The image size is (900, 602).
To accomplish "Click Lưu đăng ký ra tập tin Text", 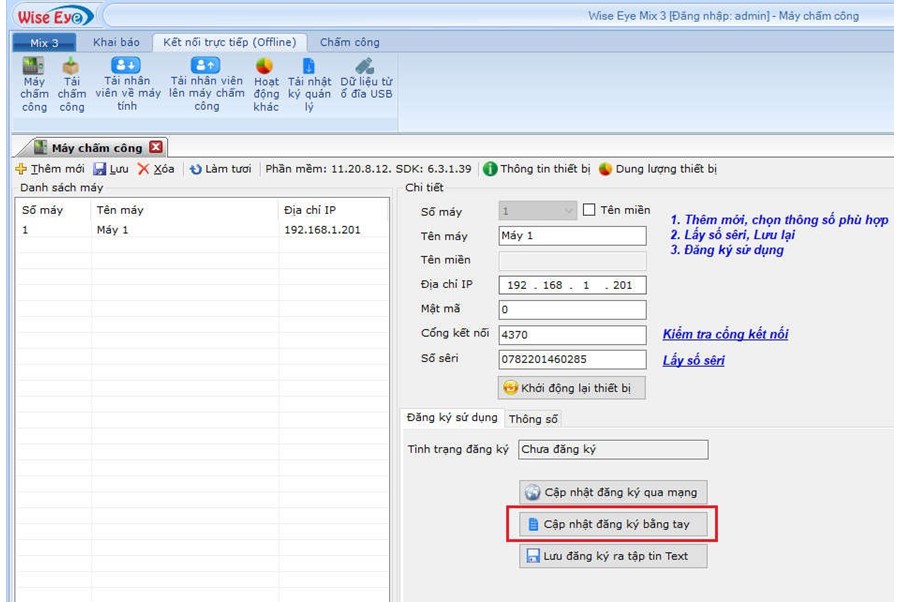I will coord(613,556).
